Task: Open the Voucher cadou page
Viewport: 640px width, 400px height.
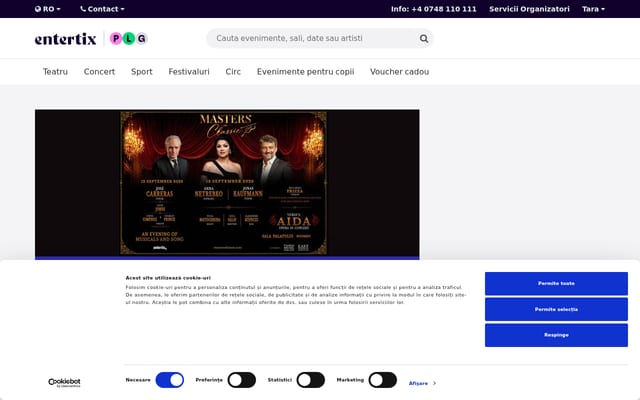Action: [400, 72]
